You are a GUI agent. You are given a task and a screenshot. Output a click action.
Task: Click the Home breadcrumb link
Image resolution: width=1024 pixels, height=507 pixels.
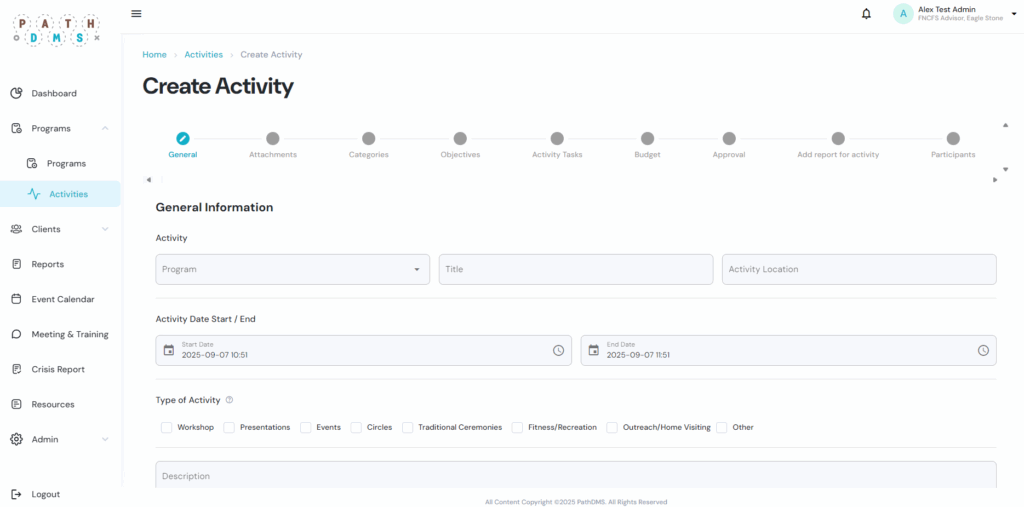tap(154, 55)
